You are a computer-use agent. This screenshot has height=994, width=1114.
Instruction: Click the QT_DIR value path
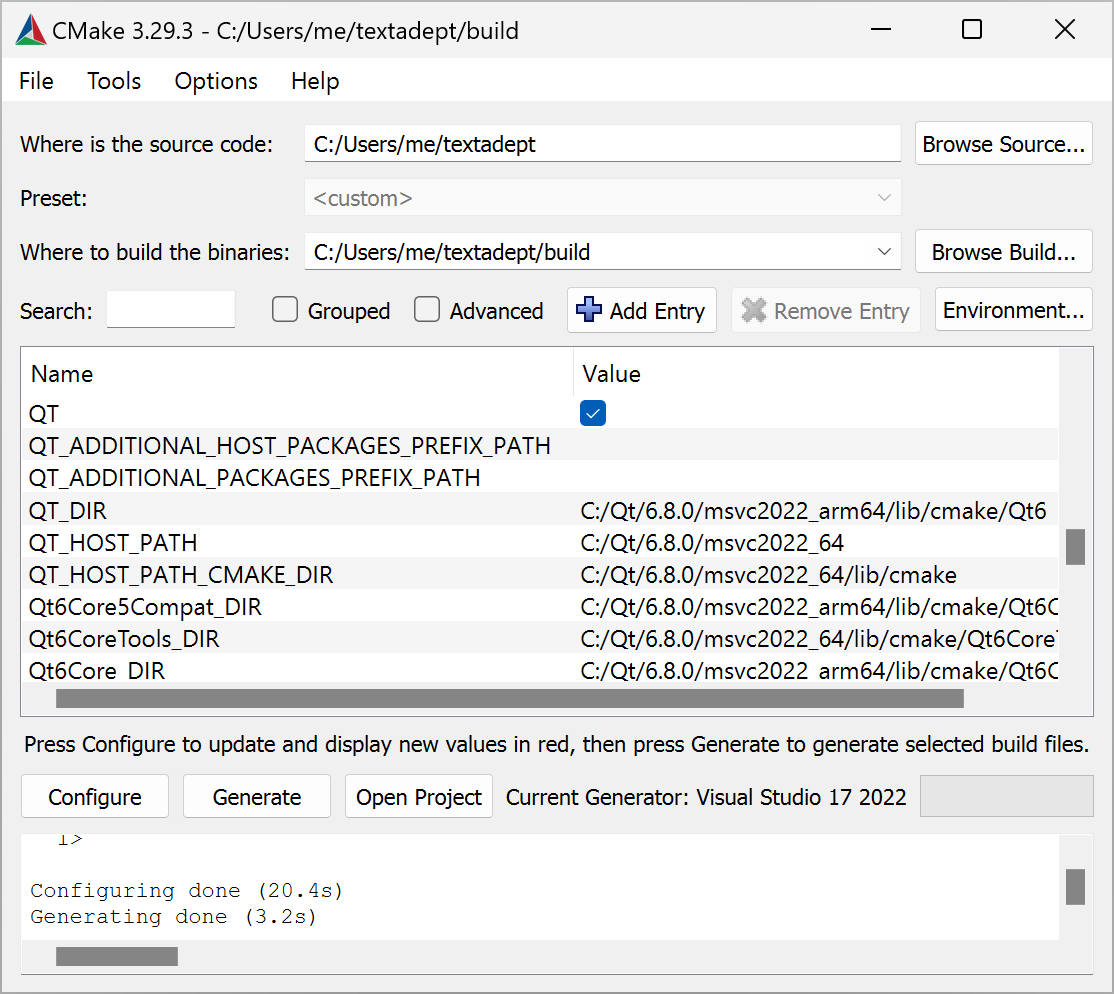(x=813, y=510)
